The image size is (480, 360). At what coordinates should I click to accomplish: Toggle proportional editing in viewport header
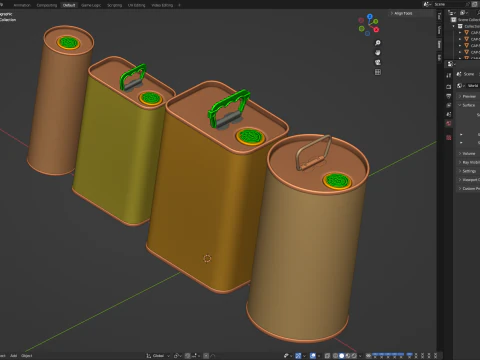pyautogui.click(x=206, y=356)
